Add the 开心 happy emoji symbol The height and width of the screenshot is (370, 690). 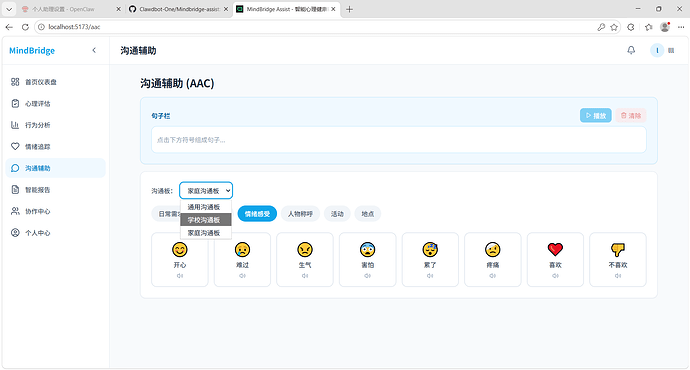180,260
